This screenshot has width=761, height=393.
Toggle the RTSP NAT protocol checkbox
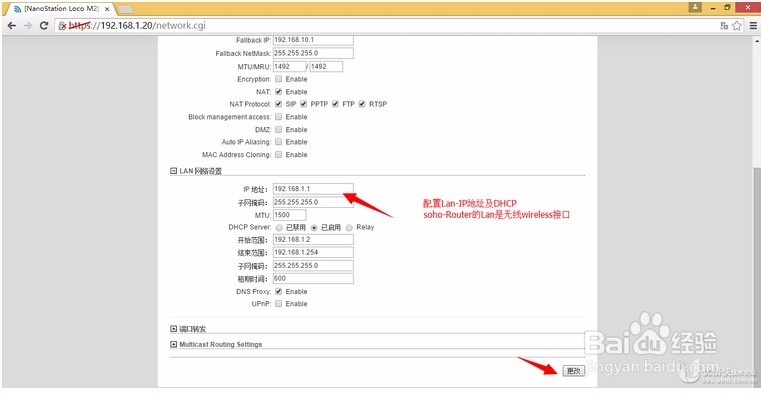pos(362,104)
